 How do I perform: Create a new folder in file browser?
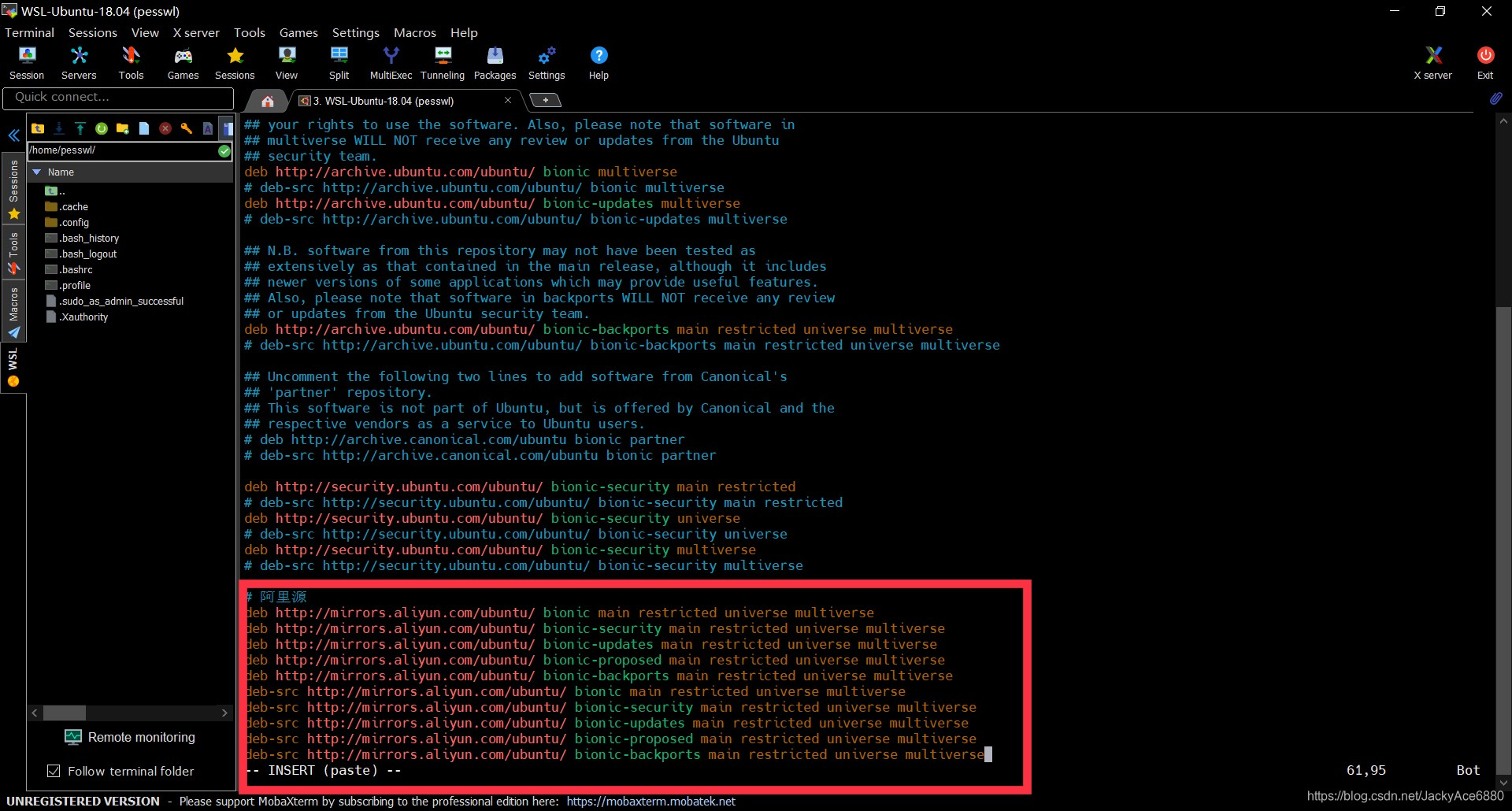tap(123, 128)
